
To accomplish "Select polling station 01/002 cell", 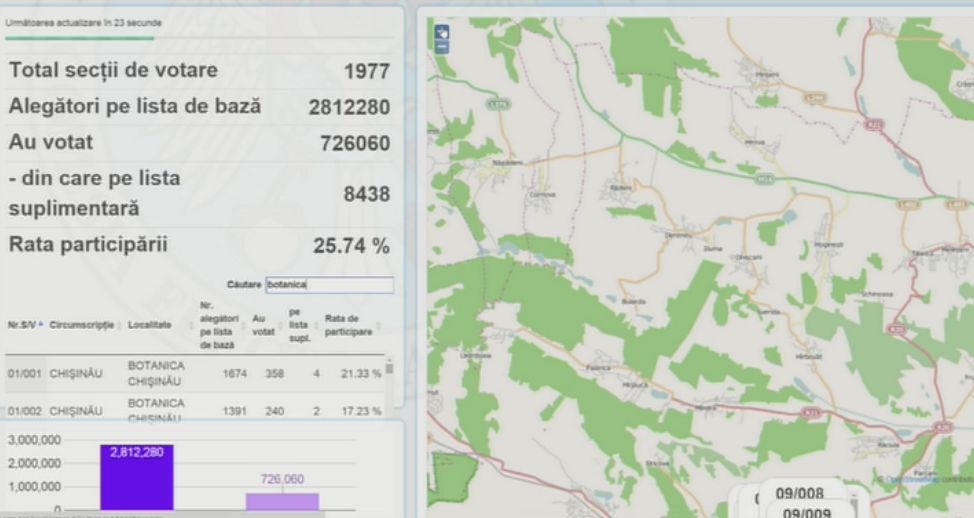I will pos(25,411).
